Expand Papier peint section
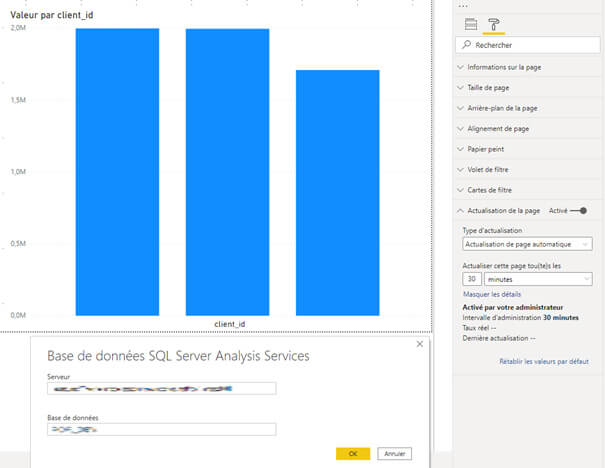Image resolution: width=605 pixels, height=468 pixels. 528,149
